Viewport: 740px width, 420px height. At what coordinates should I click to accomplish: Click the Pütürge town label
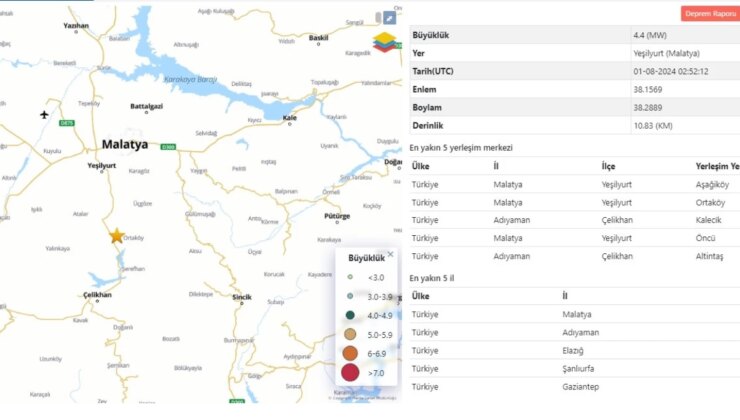(x=337, y=216)
